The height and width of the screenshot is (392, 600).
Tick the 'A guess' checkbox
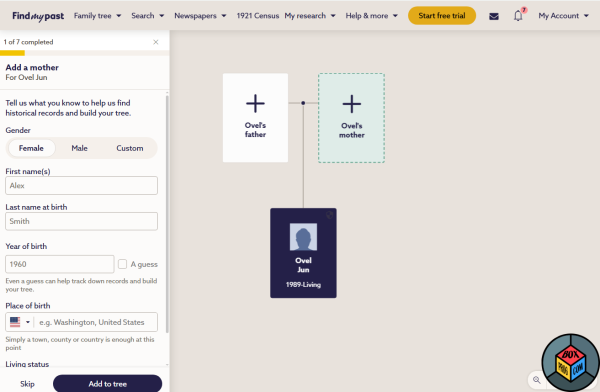click(122, 264)
